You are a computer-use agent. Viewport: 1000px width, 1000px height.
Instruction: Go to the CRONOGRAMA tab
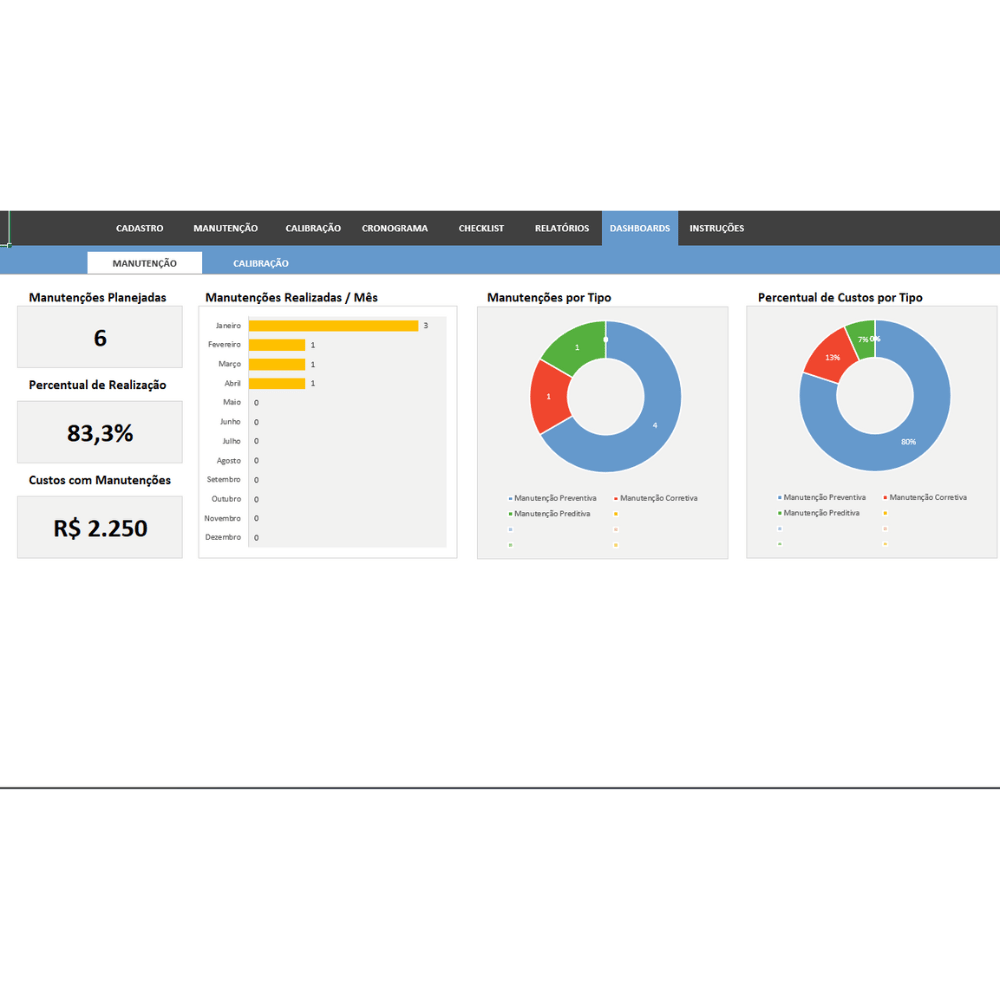(x=395, y=228)
